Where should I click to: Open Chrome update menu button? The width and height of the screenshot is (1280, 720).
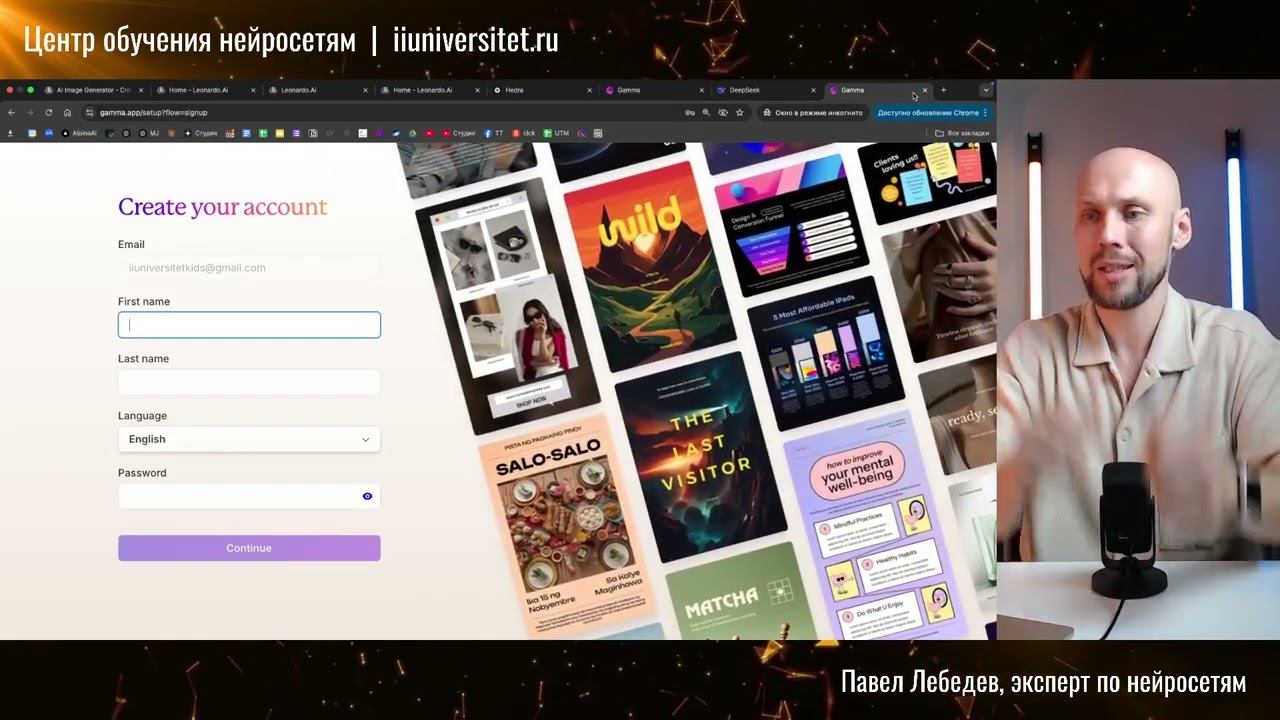[x=933, y=113]
